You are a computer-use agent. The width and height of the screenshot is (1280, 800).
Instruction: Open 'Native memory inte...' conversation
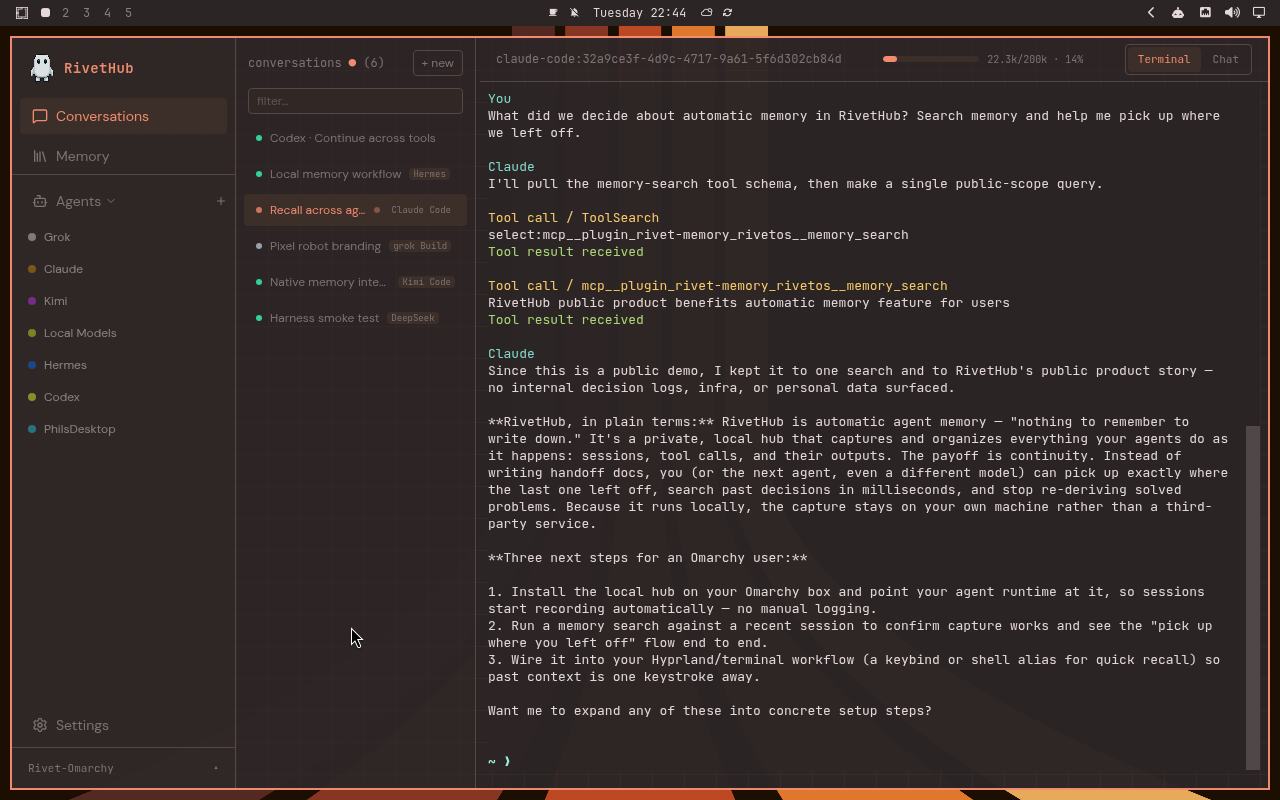point(355,282)
